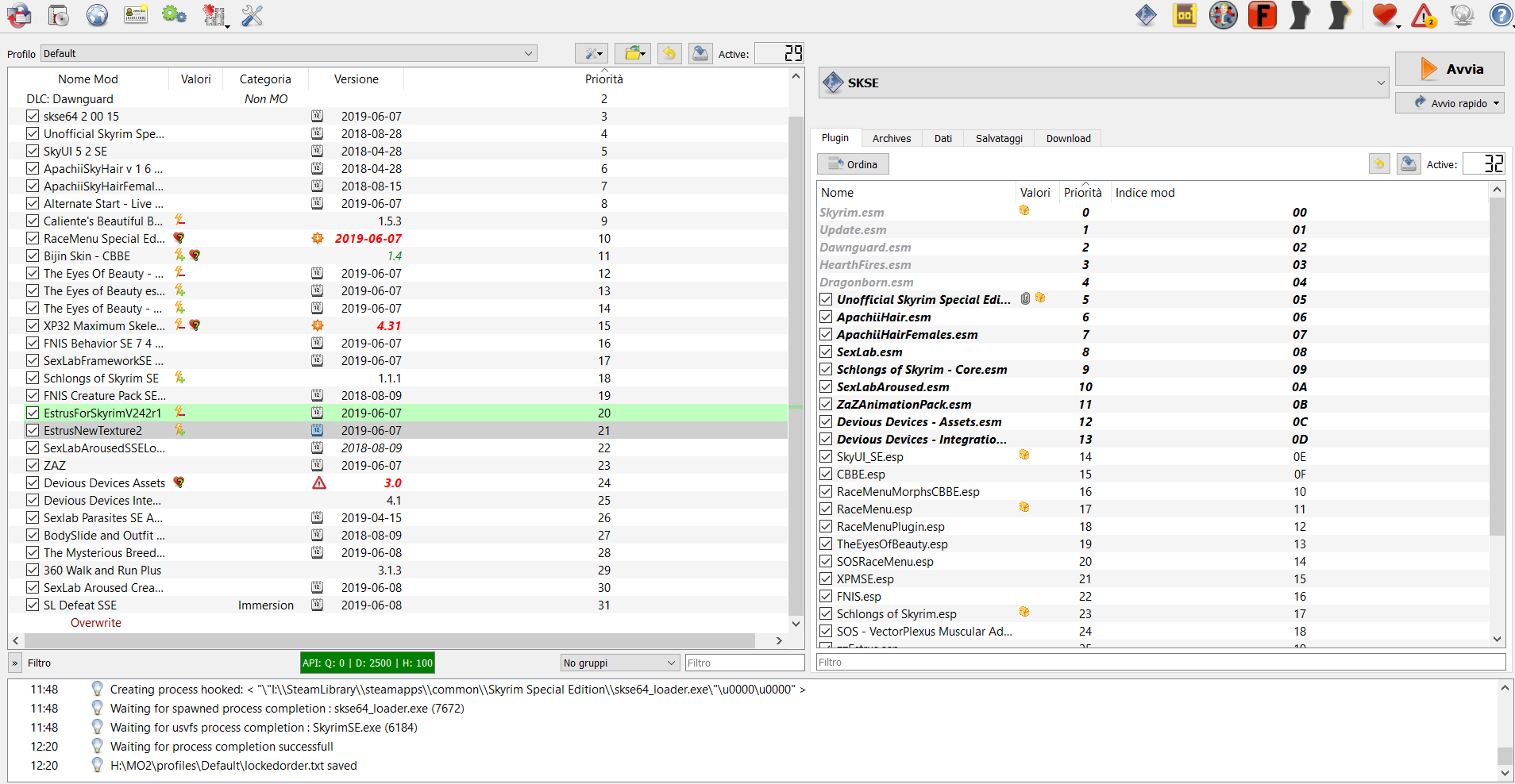Toggle the SkyUI 5 2 SE mod checkbox
The height and width of the screenshot is (784, 1515).
(33, 151)
